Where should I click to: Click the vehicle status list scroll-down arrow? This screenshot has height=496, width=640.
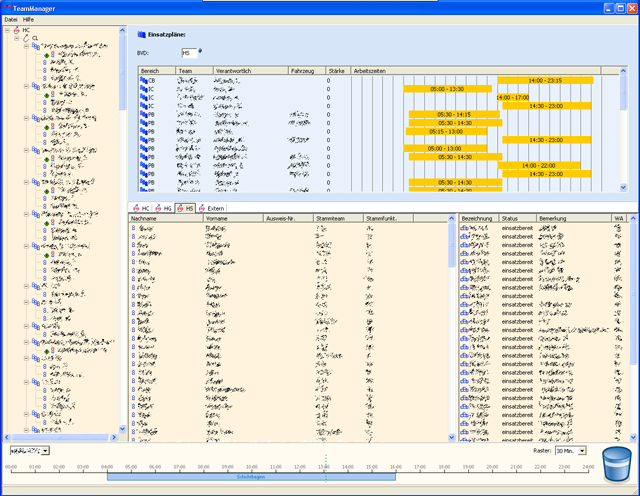(x=633, y=437)
